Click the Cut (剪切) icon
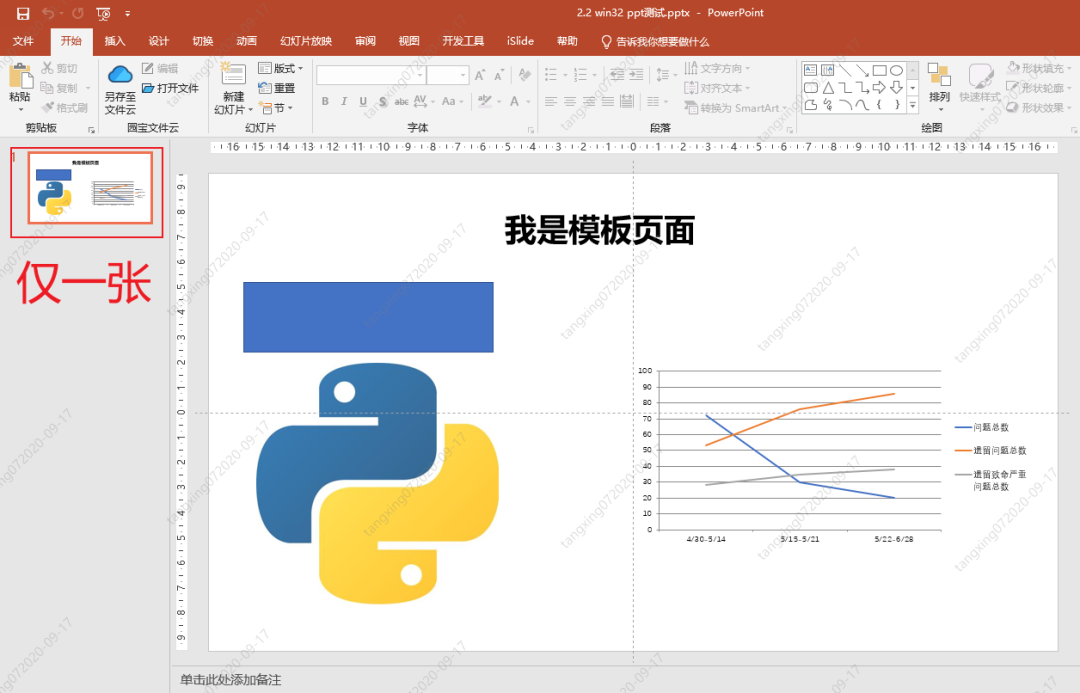 [x=47, y=68]
